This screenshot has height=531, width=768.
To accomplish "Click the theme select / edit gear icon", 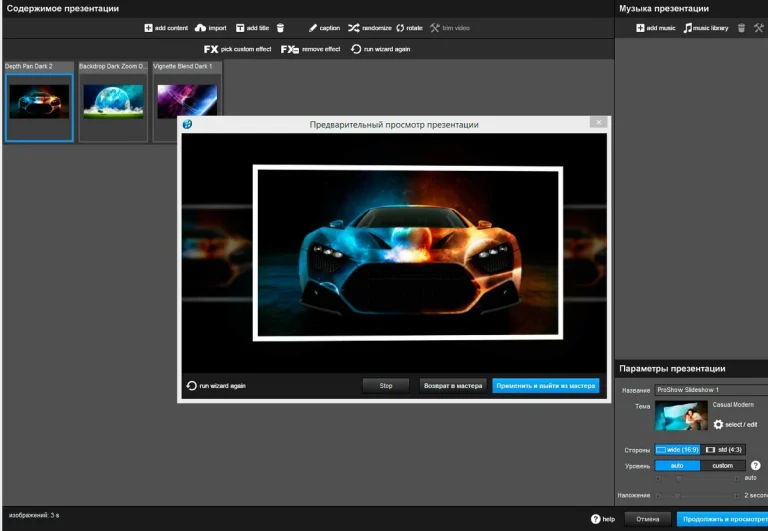I will [x=718, y=424].
